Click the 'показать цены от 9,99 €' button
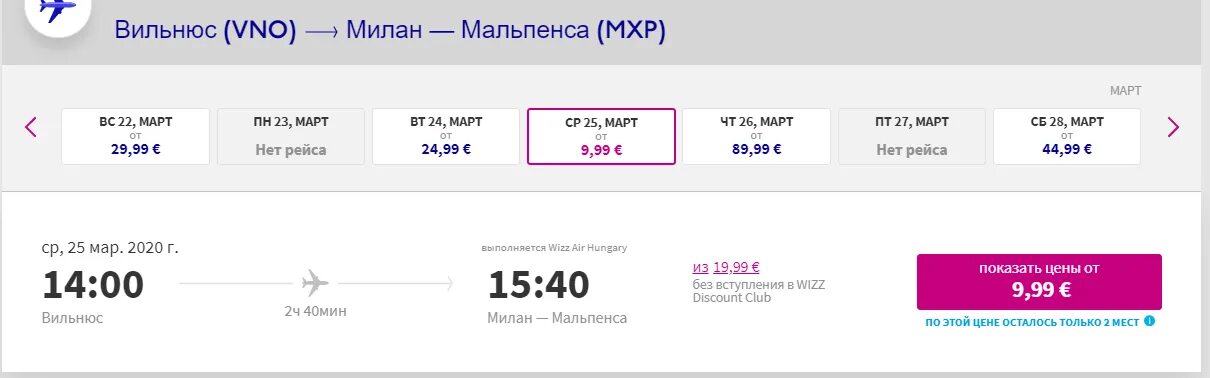The height and width of the screenshot is (378, 1210). pyautogui.click(x=1039, y=282)
